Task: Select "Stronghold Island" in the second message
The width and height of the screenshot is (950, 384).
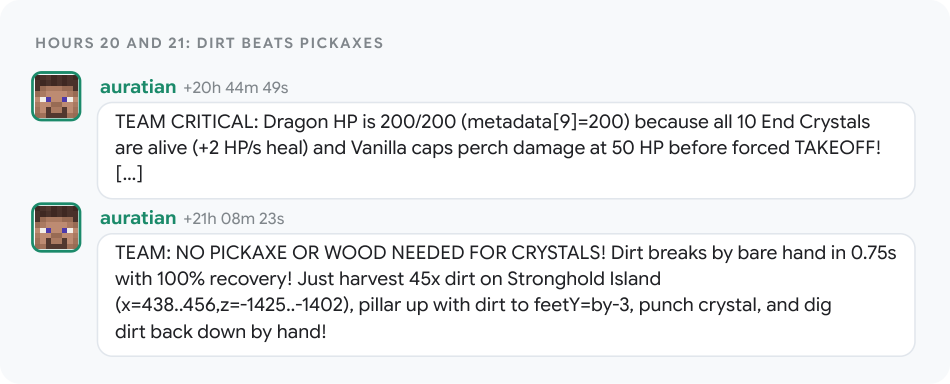Action: (x=583, y=279)
